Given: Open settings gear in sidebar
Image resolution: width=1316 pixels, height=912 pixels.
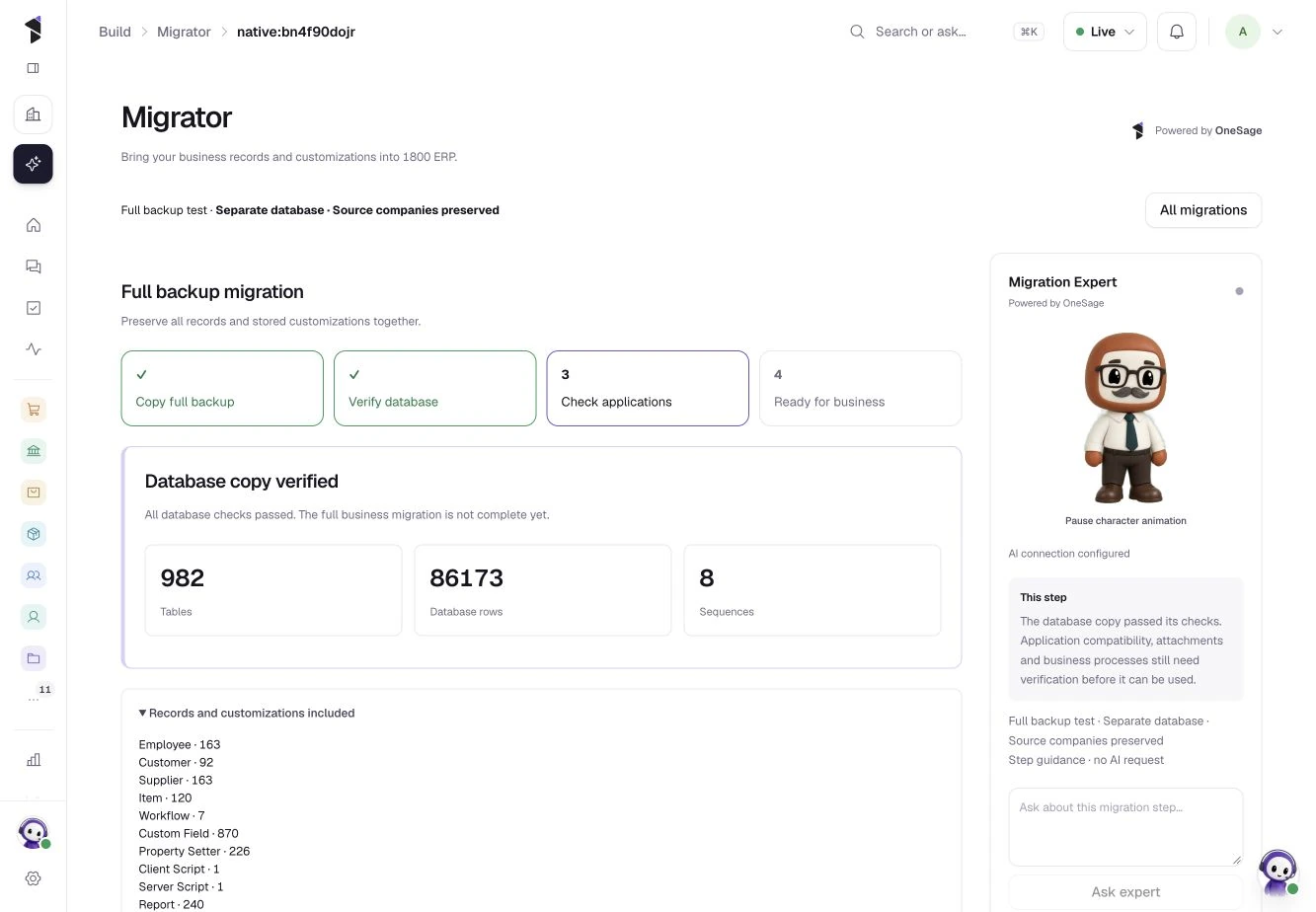Looking at the screenshot, I should (x=33, y=878).
